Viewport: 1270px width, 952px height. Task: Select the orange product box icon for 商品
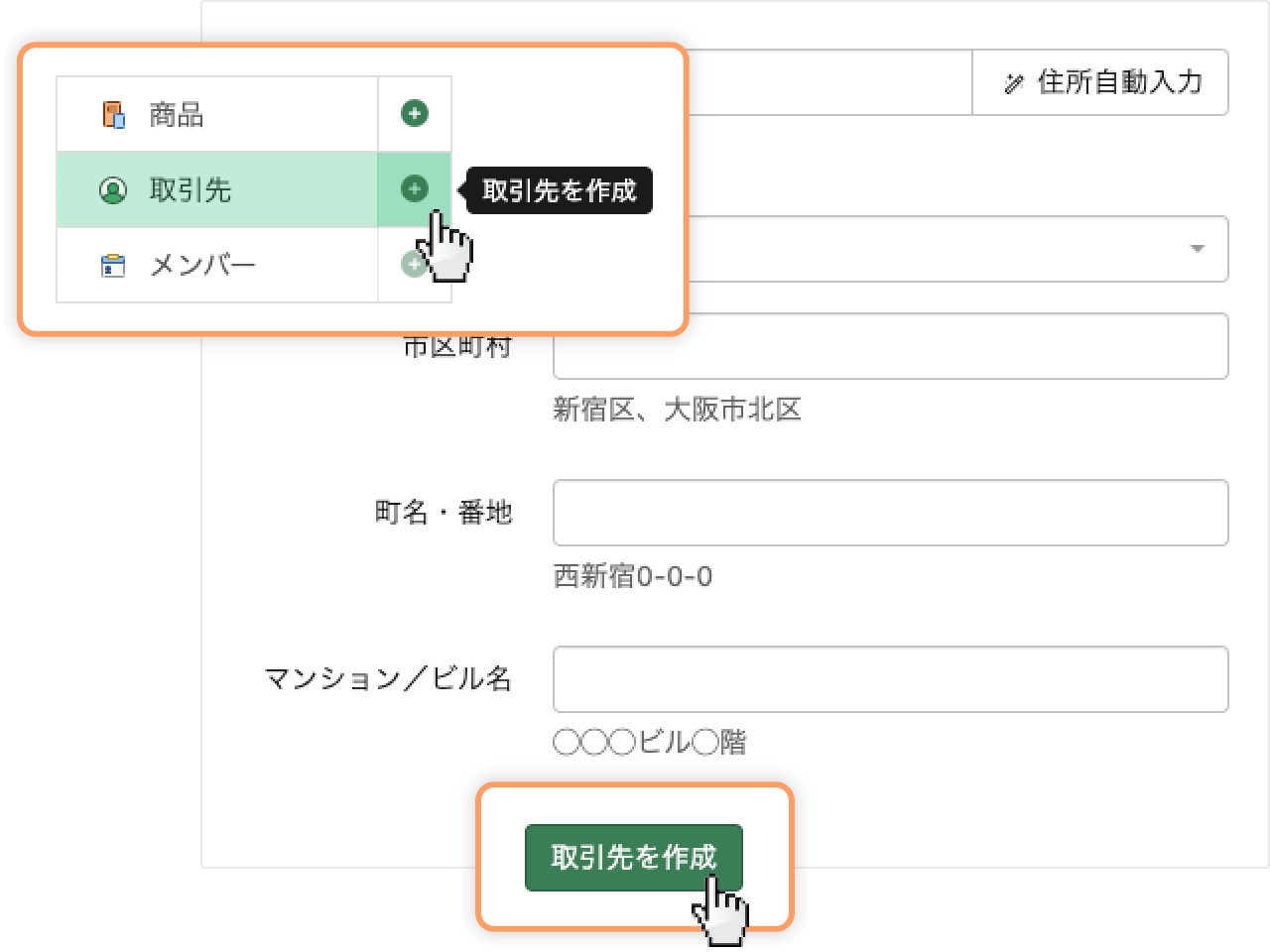[113, 113]
